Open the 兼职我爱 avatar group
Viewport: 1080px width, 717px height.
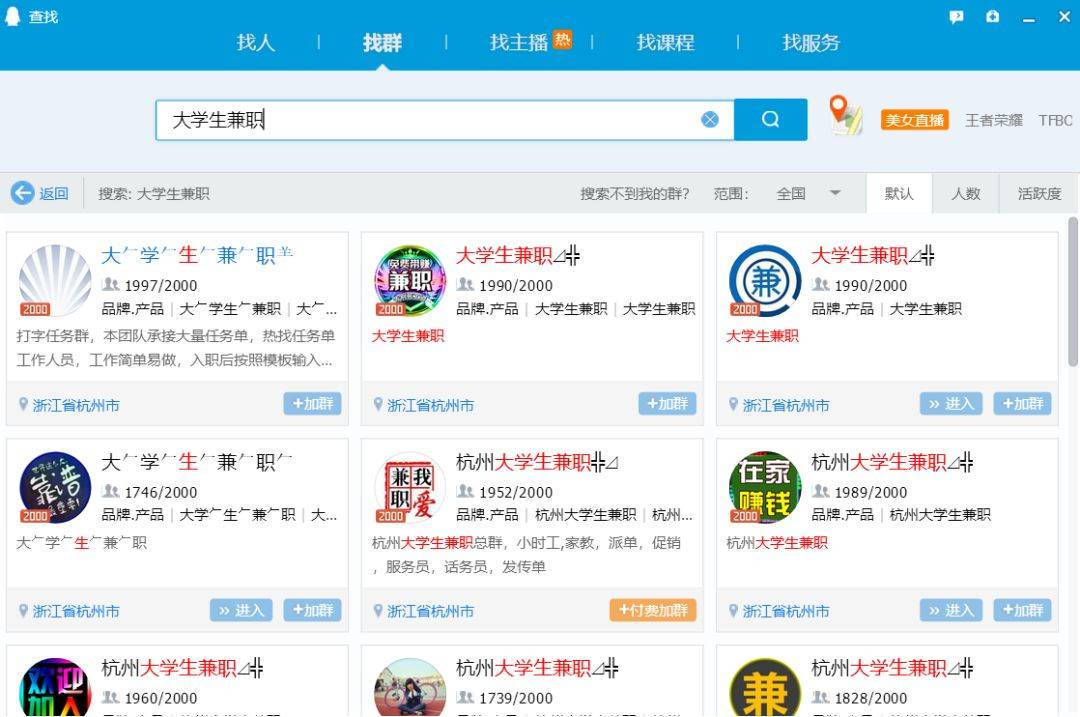(x=410, y=487)
